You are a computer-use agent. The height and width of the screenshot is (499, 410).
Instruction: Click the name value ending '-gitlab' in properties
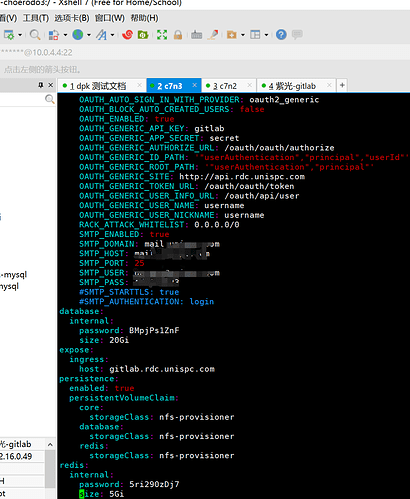coord(16,444)
